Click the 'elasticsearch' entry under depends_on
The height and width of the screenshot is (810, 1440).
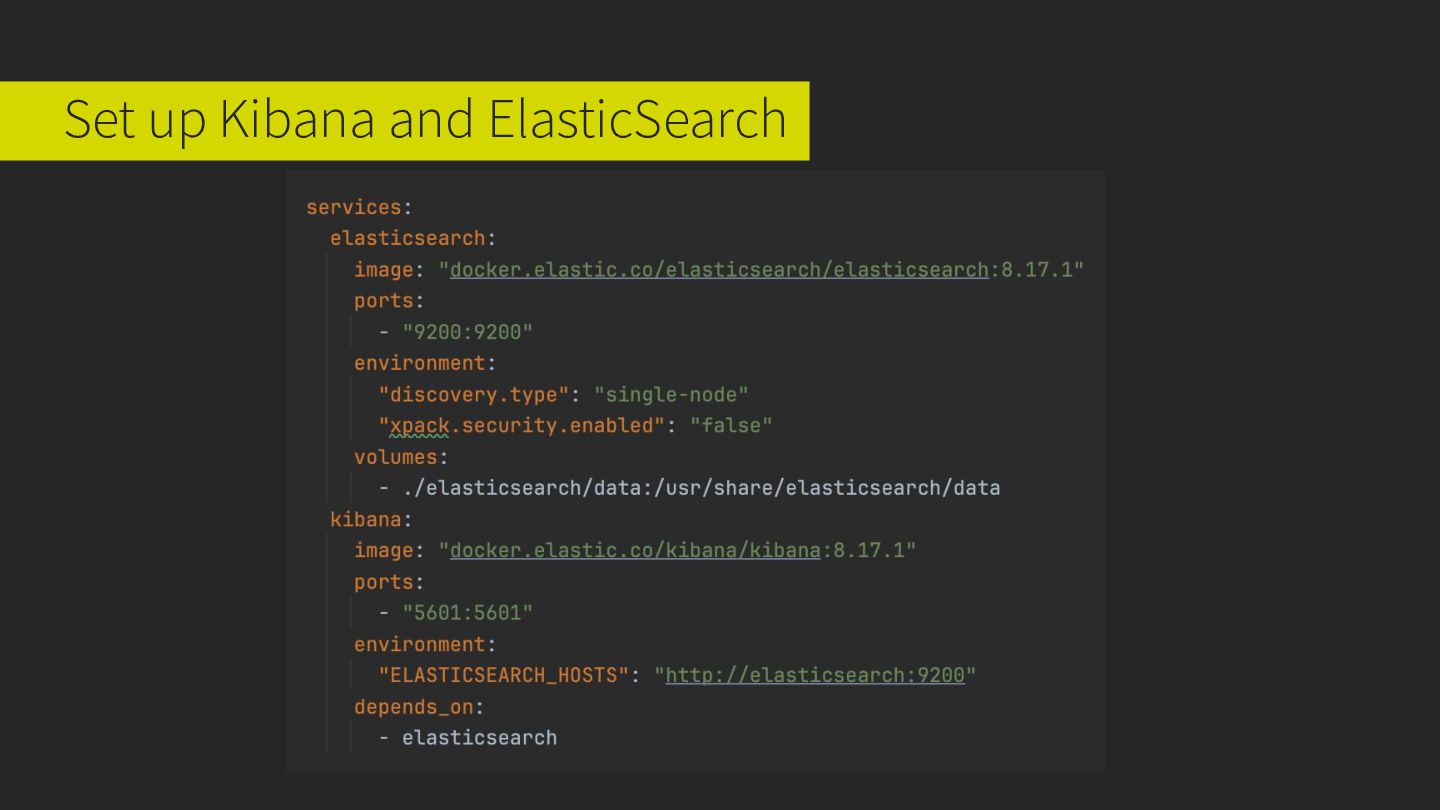click(x=479, y=738)
